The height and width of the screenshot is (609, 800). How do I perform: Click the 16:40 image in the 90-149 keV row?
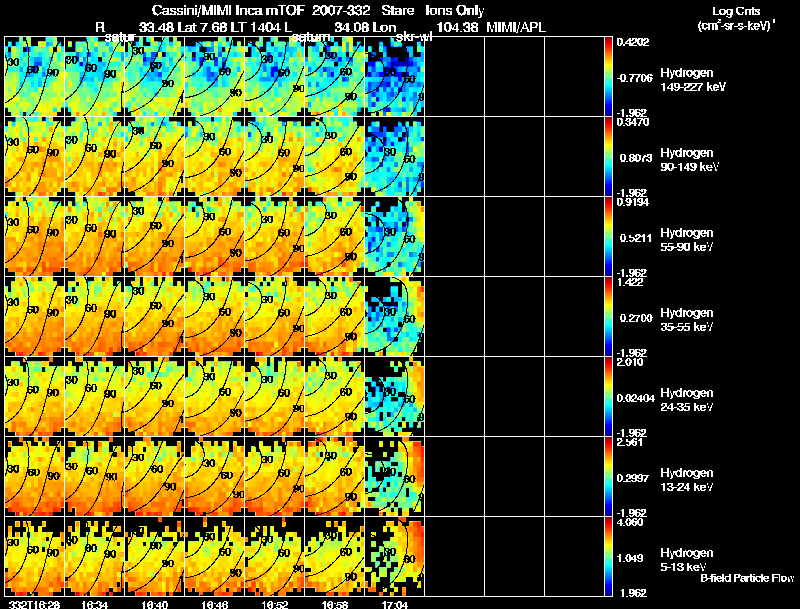[x=155, y=157]
